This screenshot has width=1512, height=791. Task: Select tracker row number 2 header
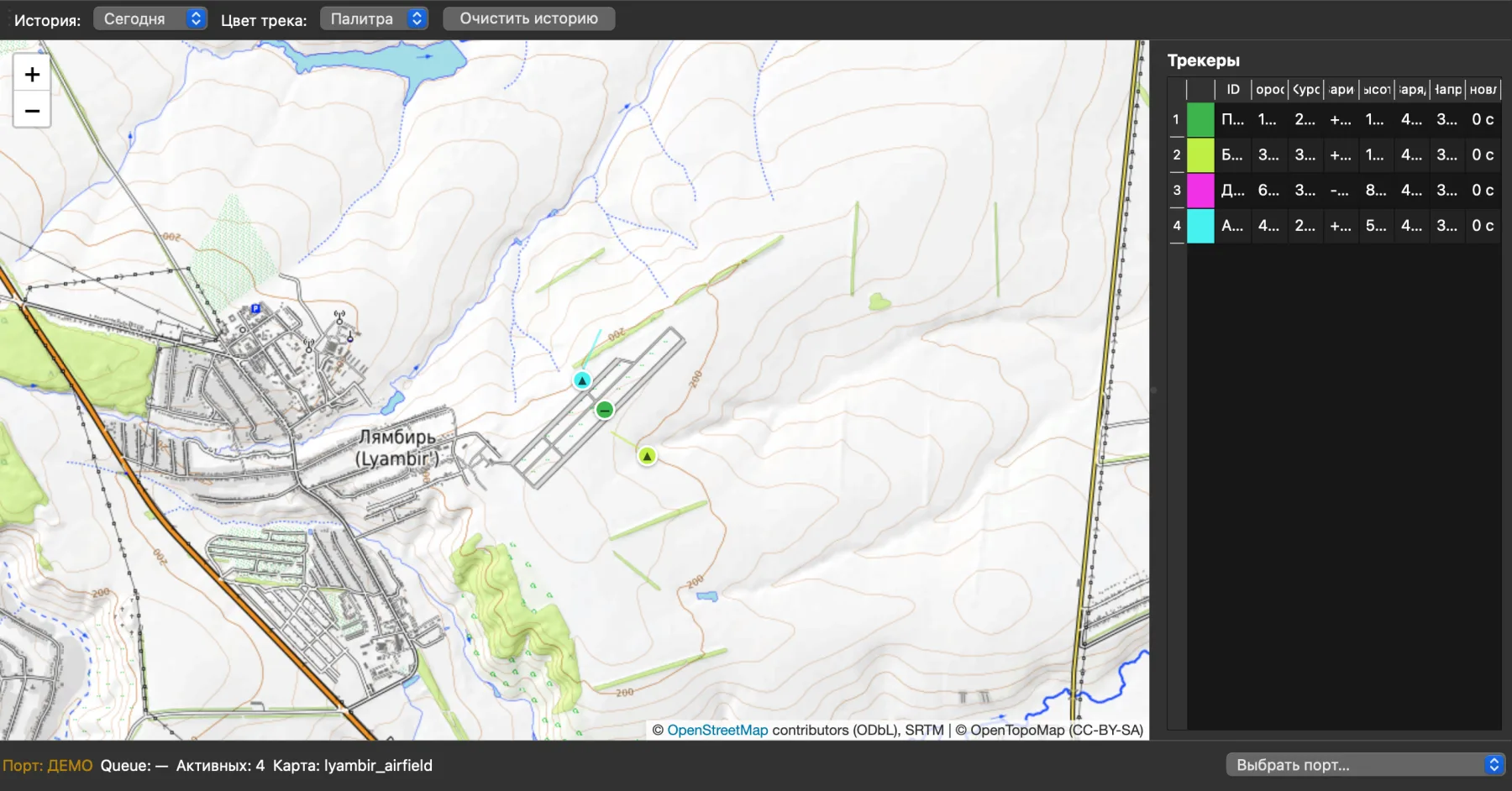coord(1176,155)
